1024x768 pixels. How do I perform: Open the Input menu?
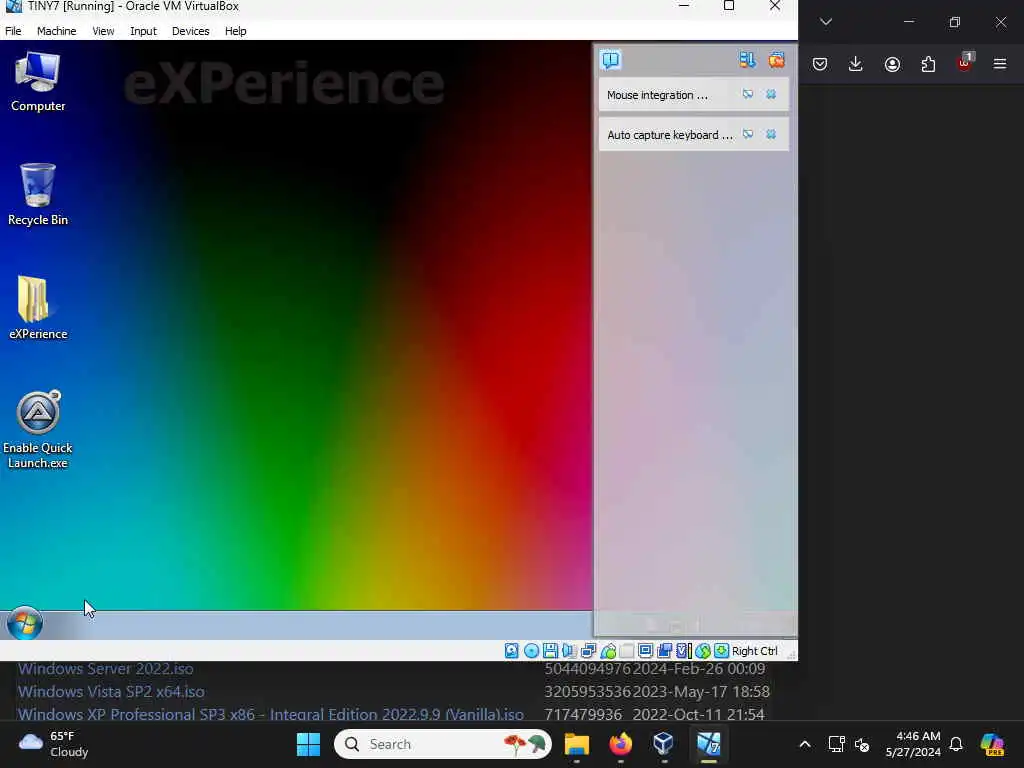coord(143,31)
